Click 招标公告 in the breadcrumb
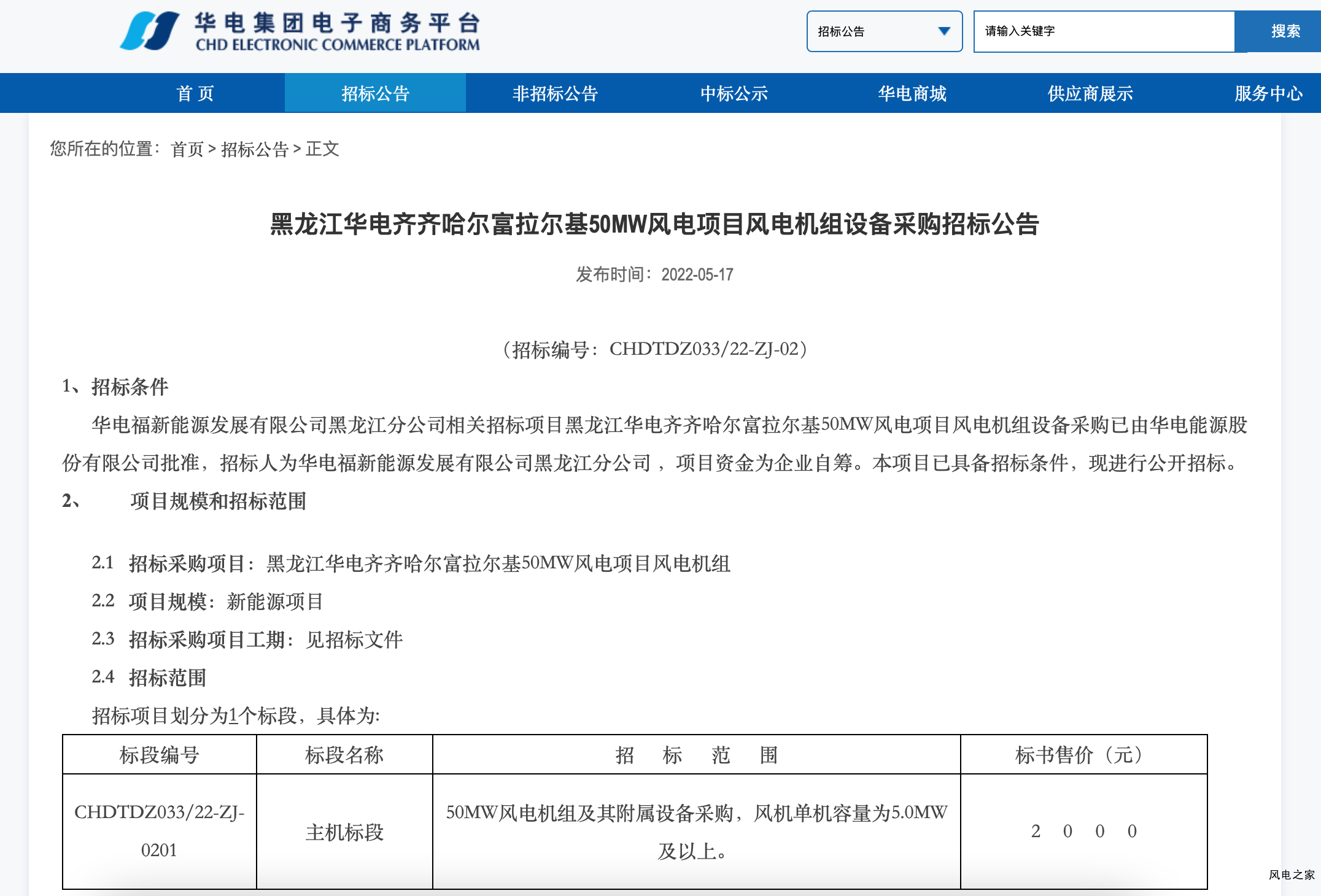The width and height of the screenshot is (1321, 896). (255, 149)
